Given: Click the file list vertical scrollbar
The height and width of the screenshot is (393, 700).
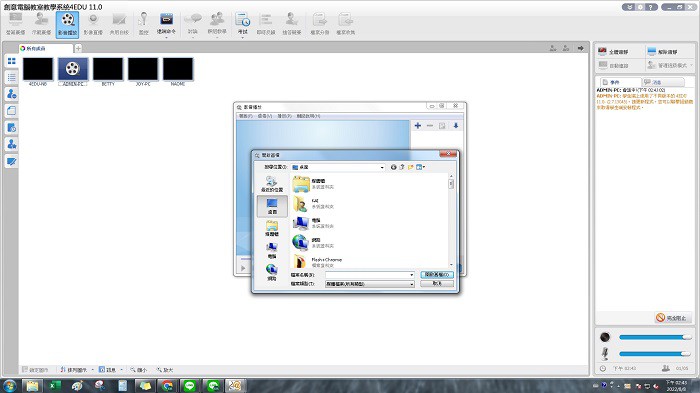Looking at the screenshot, I should [x=451, y=221].
